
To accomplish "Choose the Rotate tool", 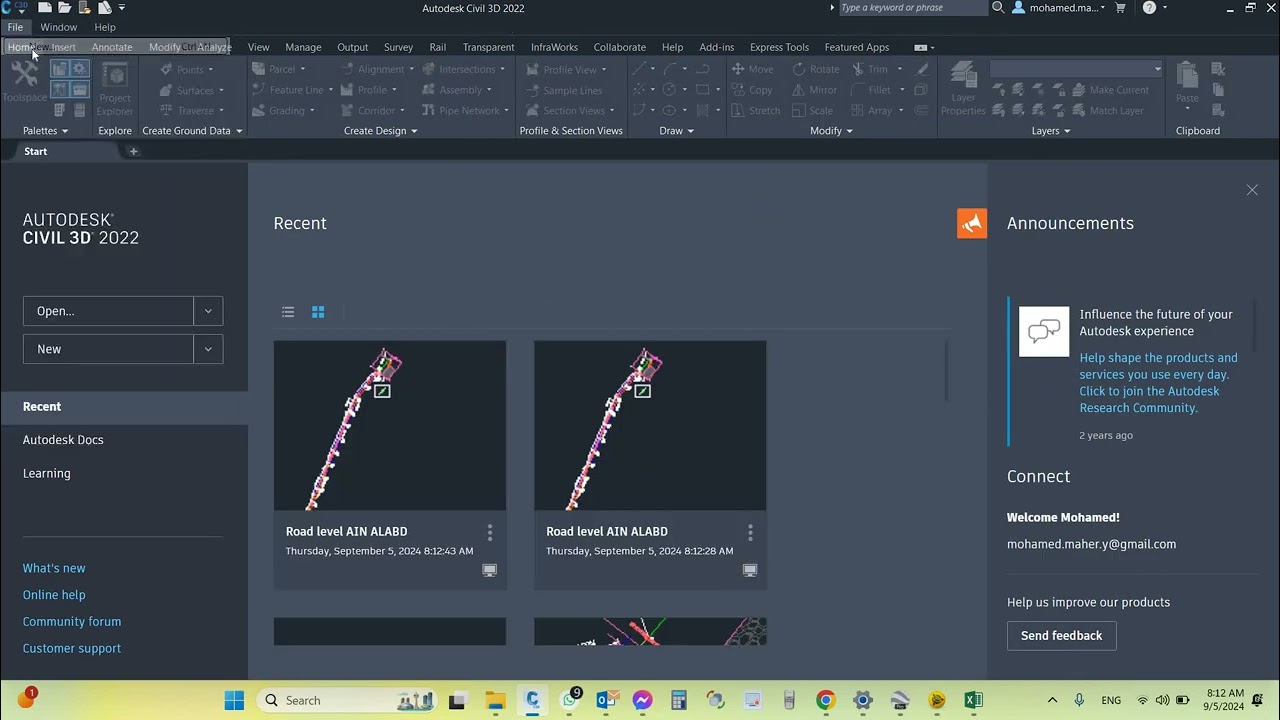I will [x=816, y=69].
